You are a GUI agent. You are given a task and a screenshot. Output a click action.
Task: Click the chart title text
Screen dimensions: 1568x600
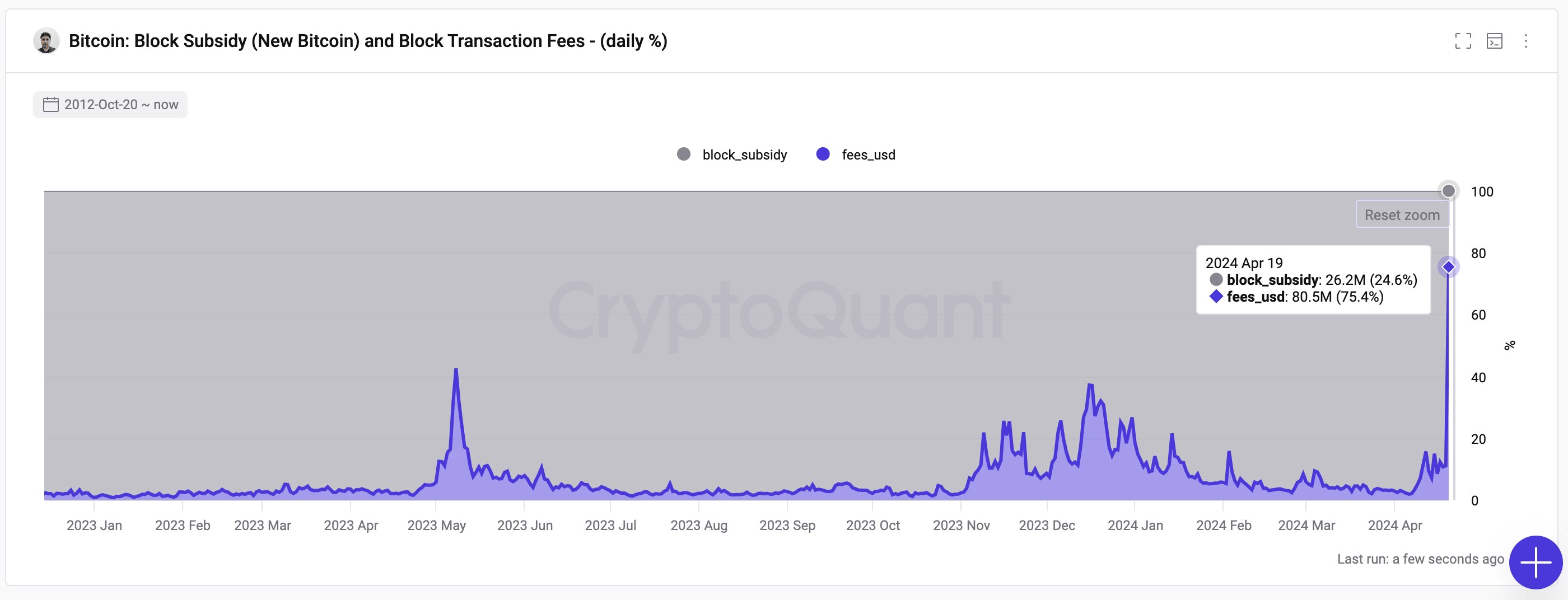(368, 41)
